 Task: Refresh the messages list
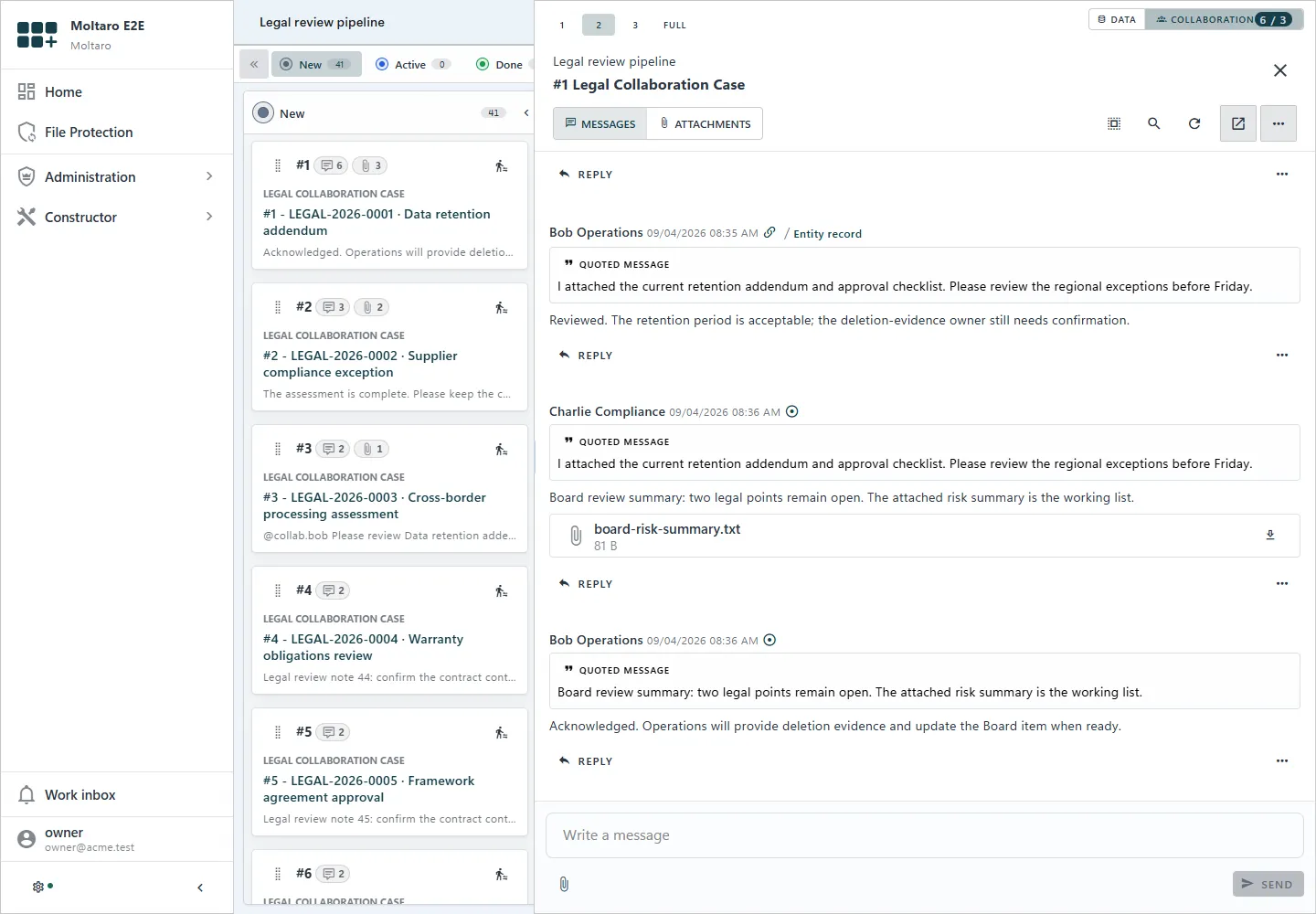coord(1194,123)
